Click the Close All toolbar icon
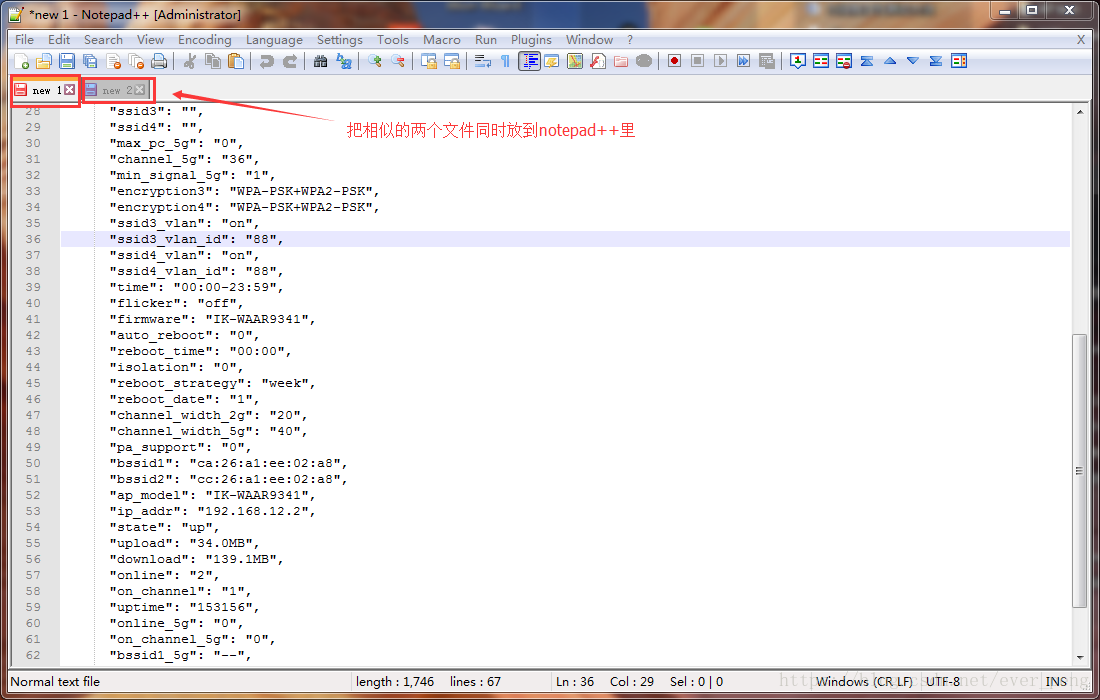This screenshot has height=700, width=1100. (x=137, y=61)
